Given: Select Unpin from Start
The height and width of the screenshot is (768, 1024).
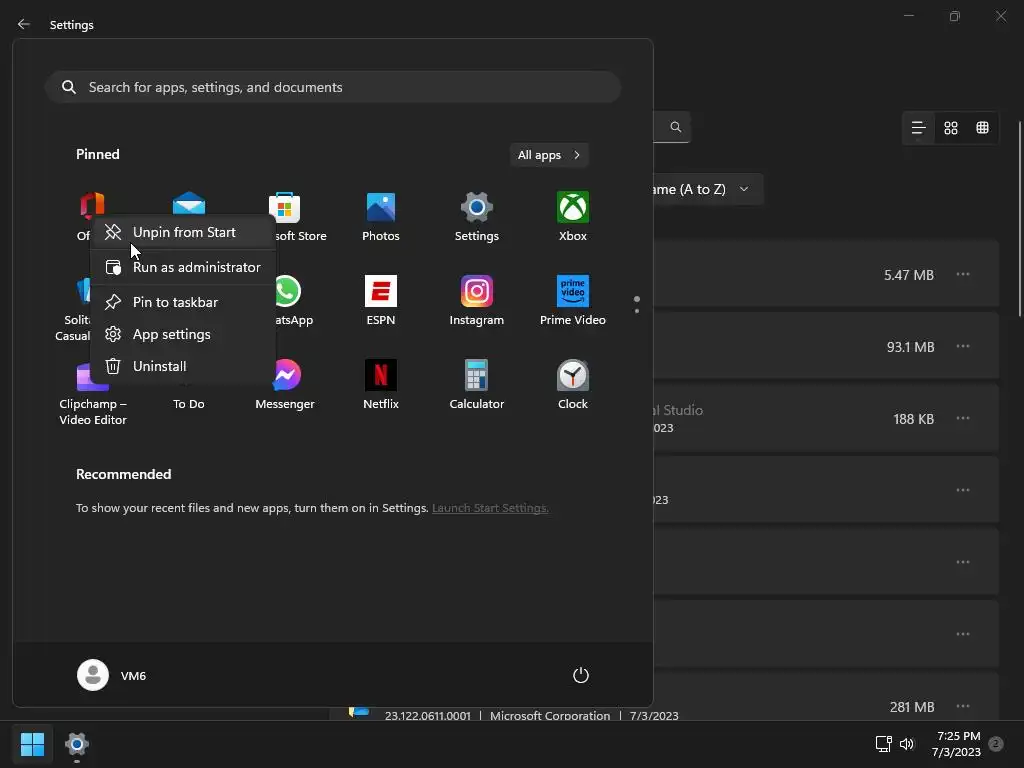Looking at the screenshot, I should [x=183, y=232].
